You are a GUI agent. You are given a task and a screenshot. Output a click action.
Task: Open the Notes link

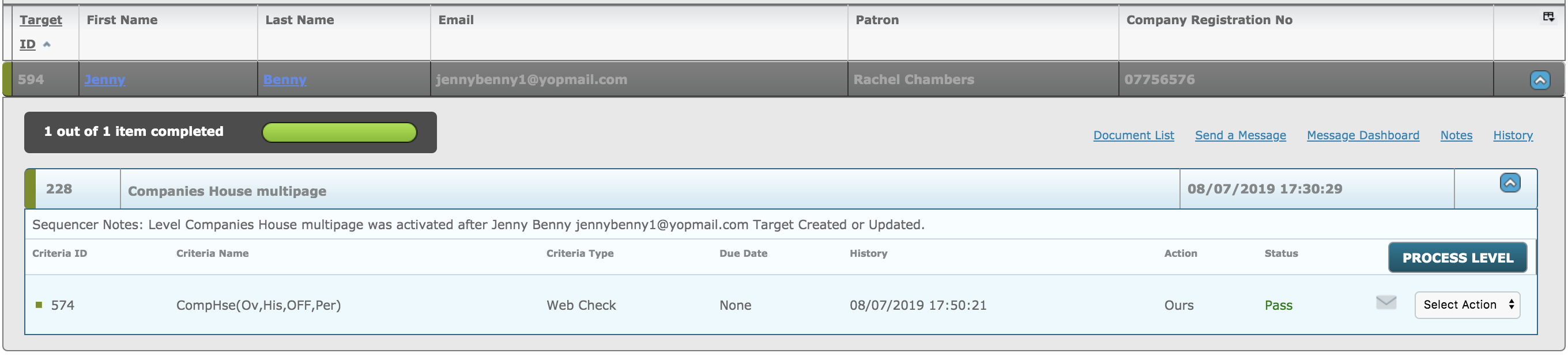[1456, 135]
